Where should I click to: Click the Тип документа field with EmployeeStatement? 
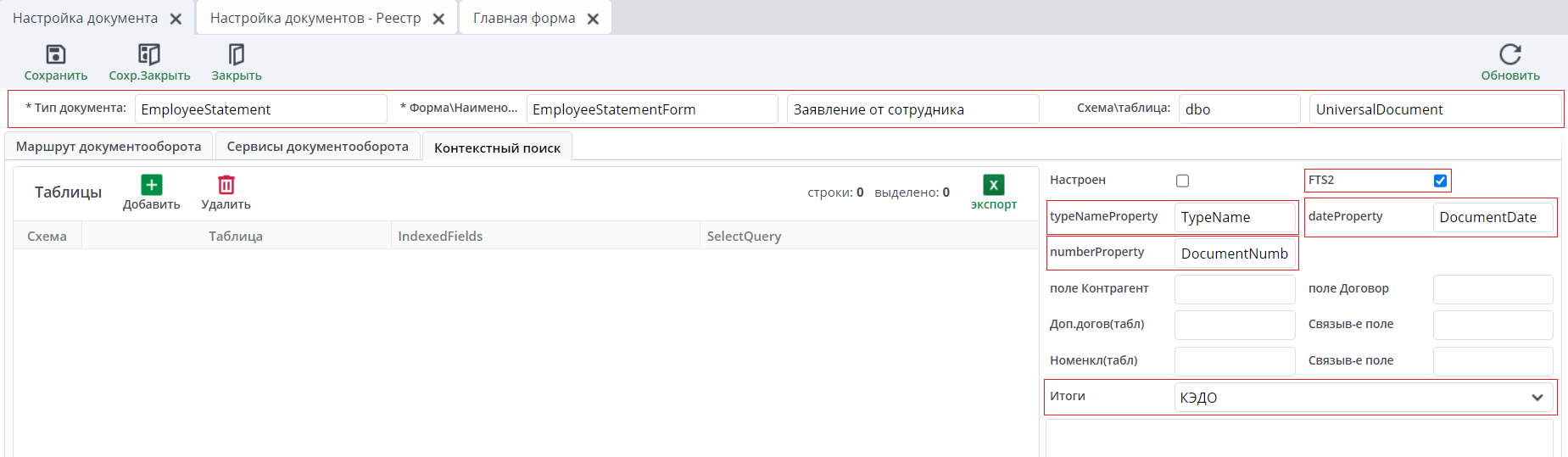click(x=261, y=109)
